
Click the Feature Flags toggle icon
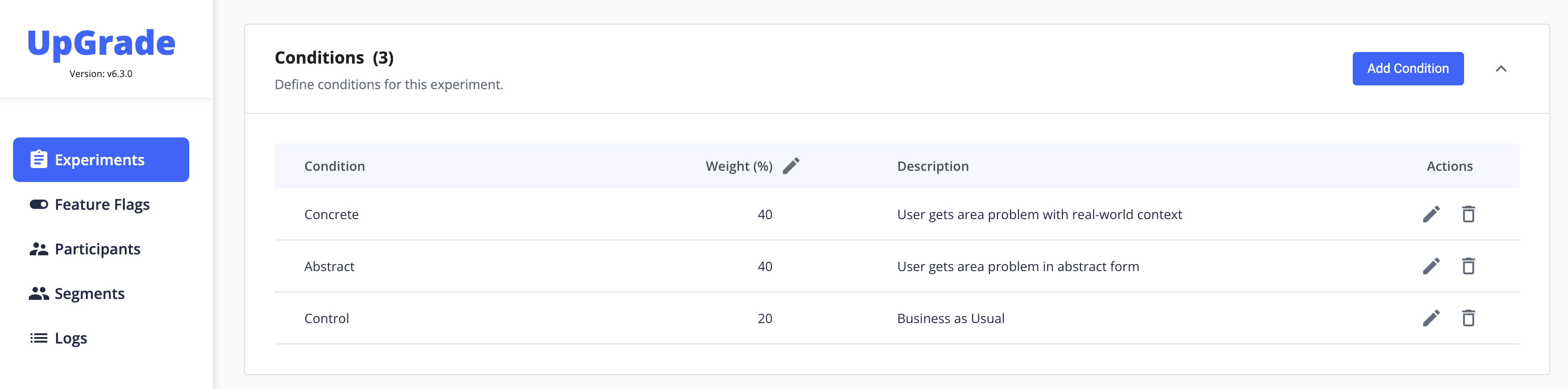point(39,205)
